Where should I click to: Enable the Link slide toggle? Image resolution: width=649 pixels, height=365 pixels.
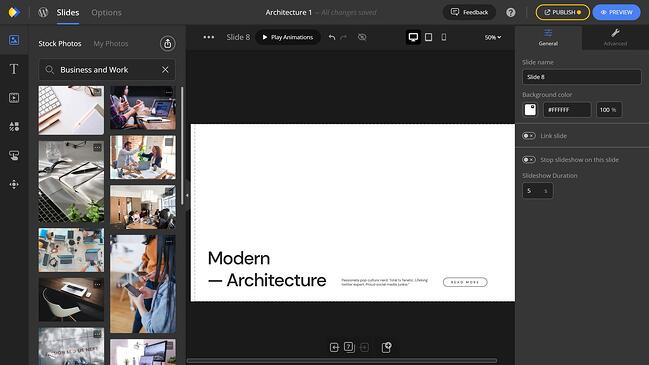pyautogui.click(x=529, y=136)
